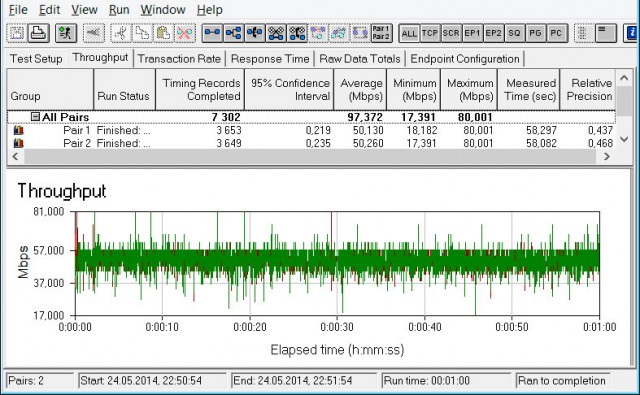640x395 pixels.
Task: Open the View menu
Action: pyautogui.click(x=84, y=10)
